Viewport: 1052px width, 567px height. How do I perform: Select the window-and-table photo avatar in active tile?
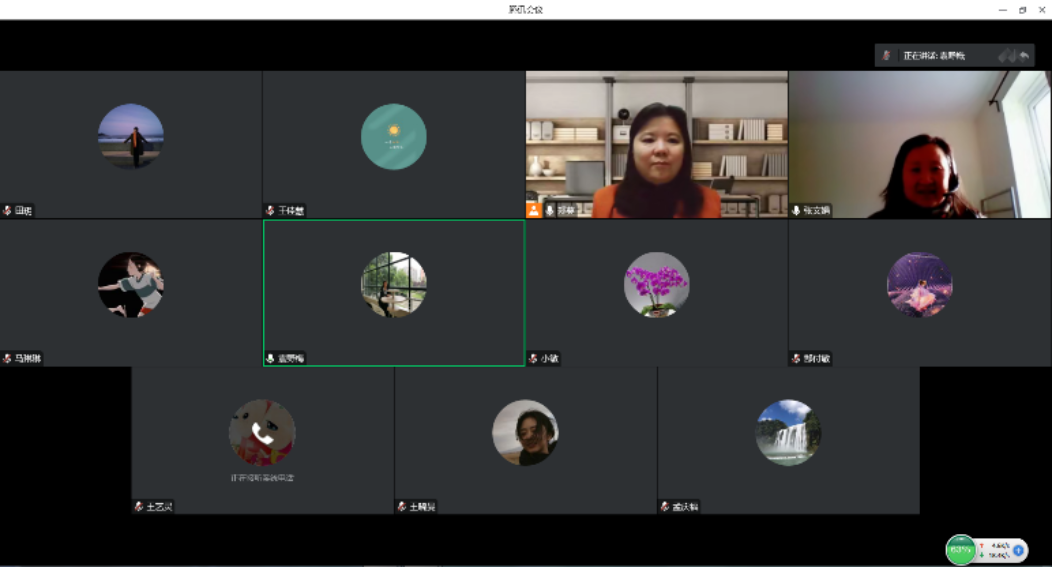pos(393,285)
